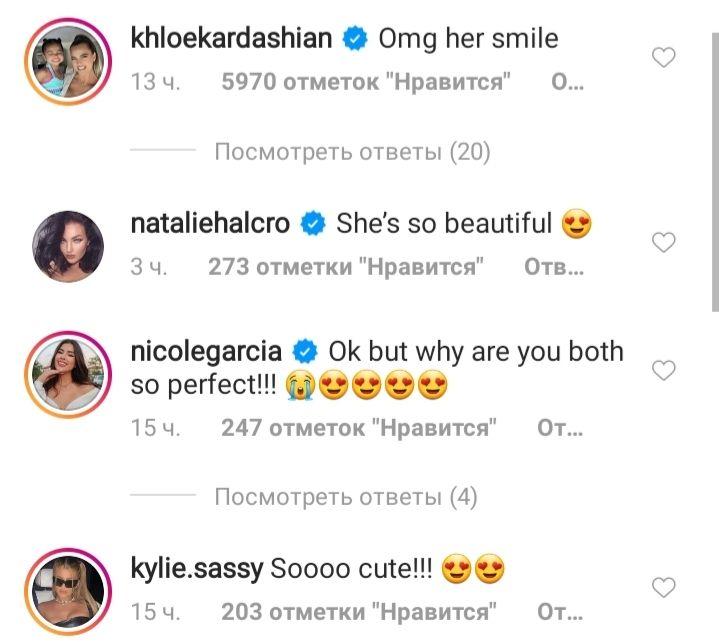719x642 pixels.
Task: Open the nataliehalcro username link
Action: (x=211, y=223)
